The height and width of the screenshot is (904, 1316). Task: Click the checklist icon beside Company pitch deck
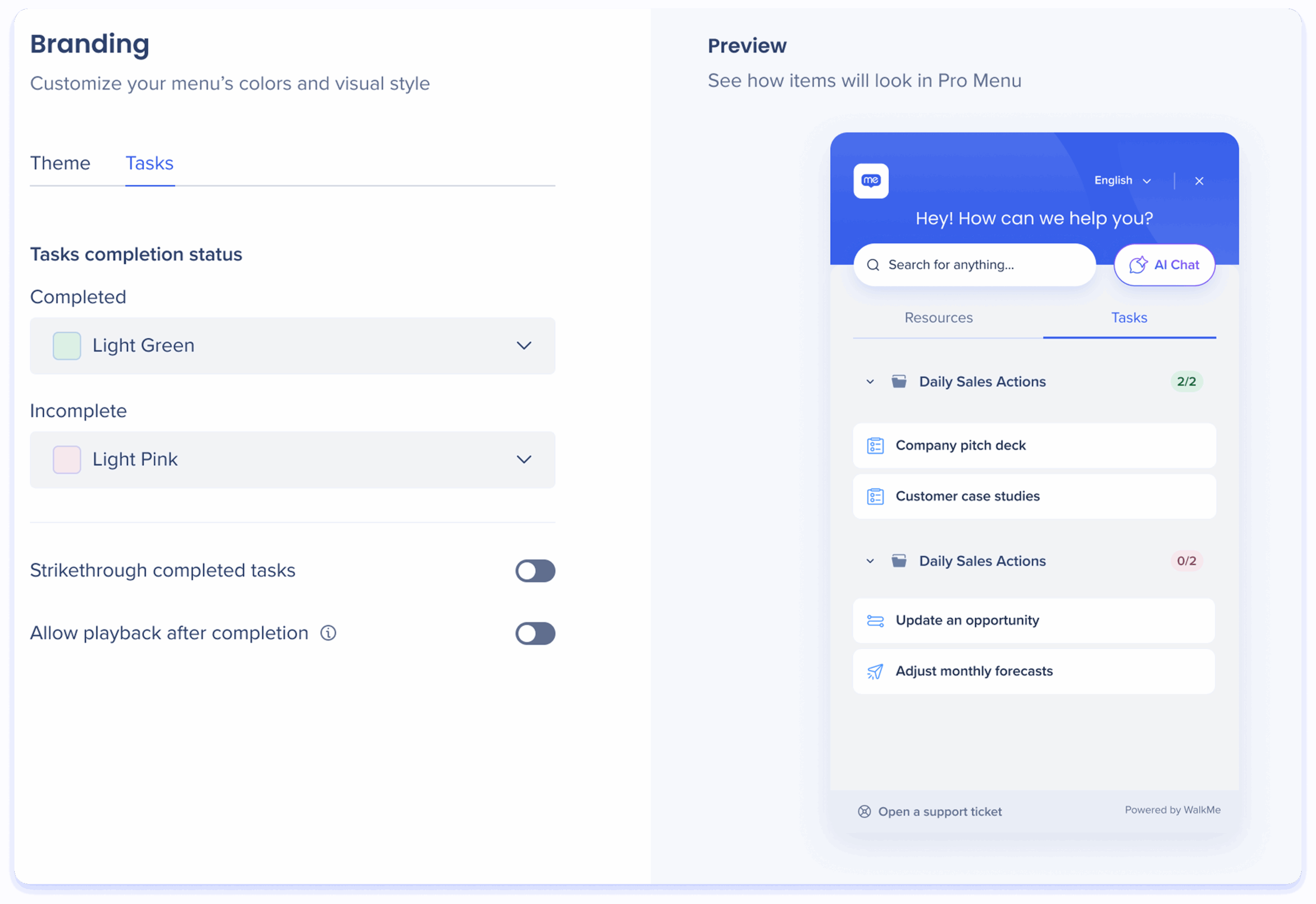[x=875, y=446]
